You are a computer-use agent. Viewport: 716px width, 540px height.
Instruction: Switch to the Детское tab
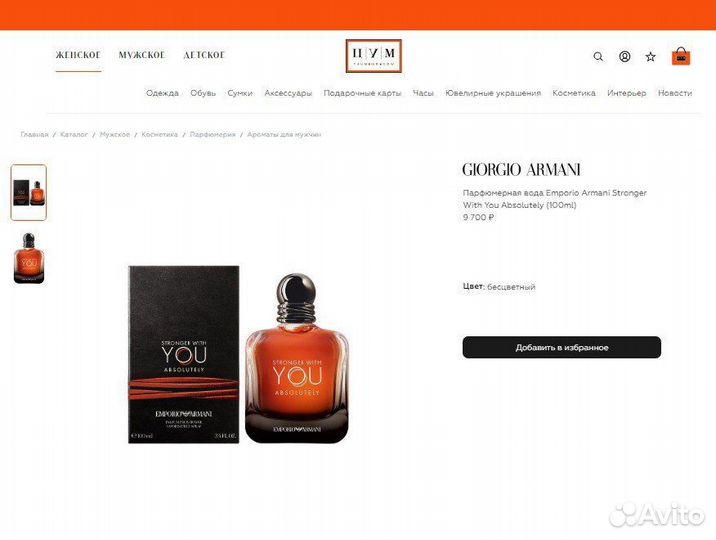[x=204, y=55]
